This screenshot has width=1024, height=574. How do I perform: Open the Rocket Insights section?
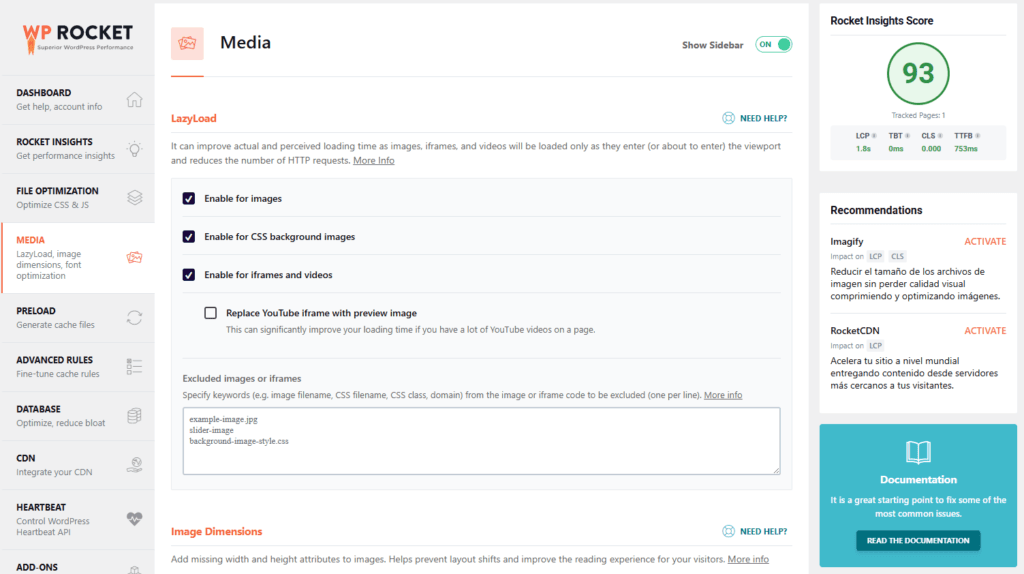(x=78, y=148)
